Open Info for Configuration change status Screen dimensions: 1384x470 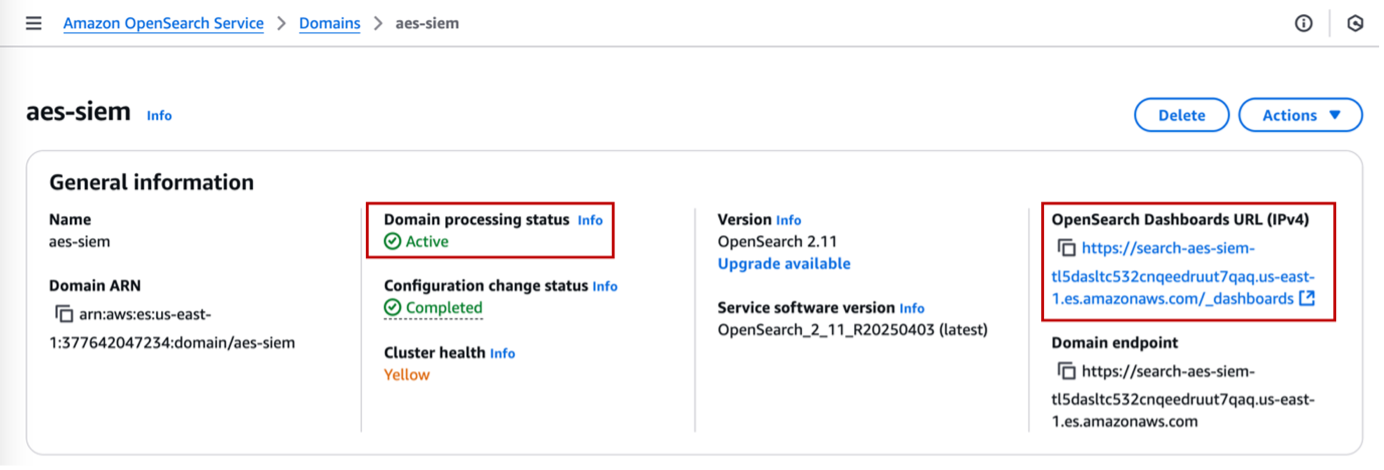605,286
